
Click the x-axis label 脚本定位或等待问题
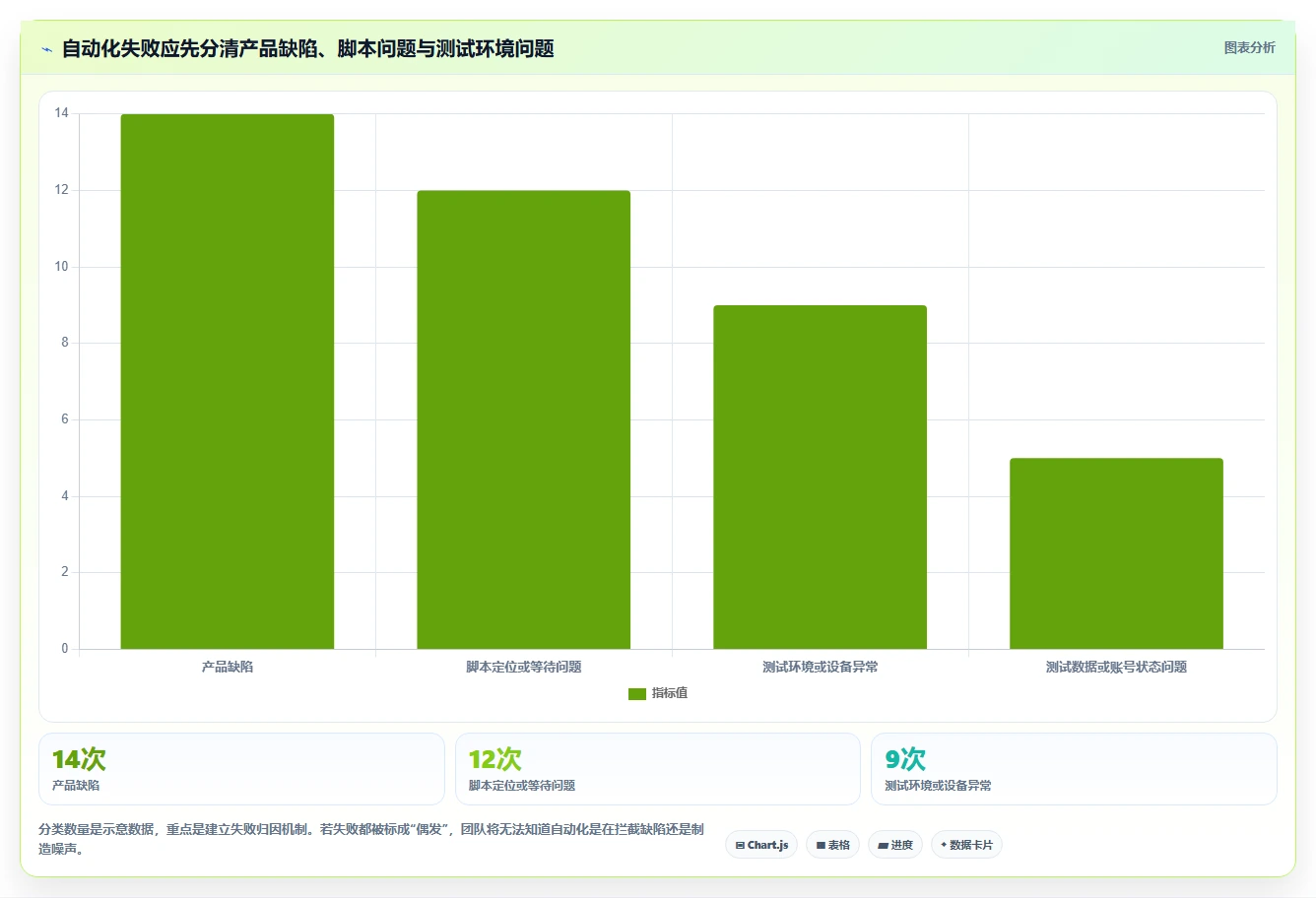coord(524,667)
